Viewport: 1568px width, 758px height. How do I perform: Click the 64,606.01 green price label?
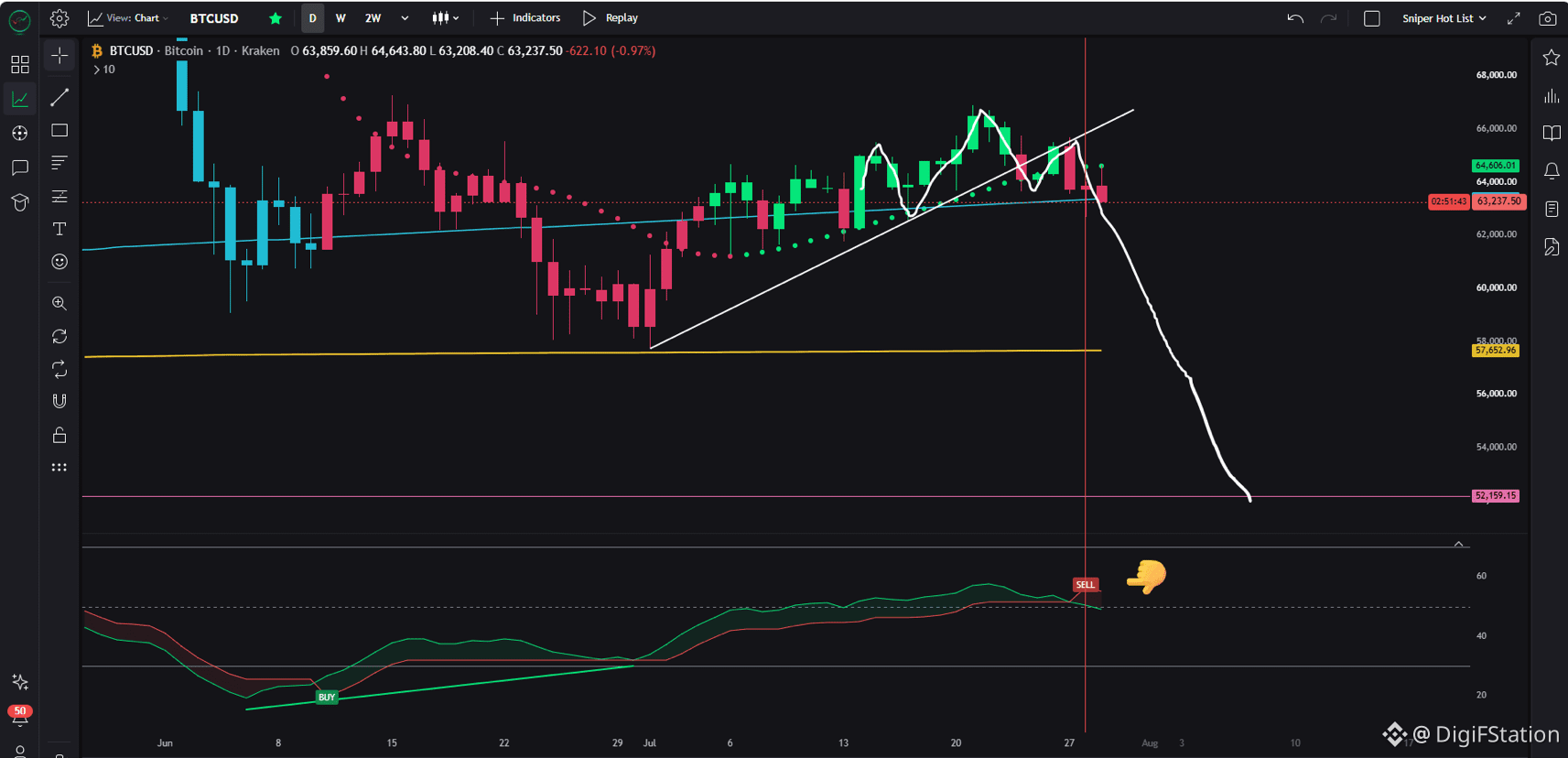click(1496, 166)
